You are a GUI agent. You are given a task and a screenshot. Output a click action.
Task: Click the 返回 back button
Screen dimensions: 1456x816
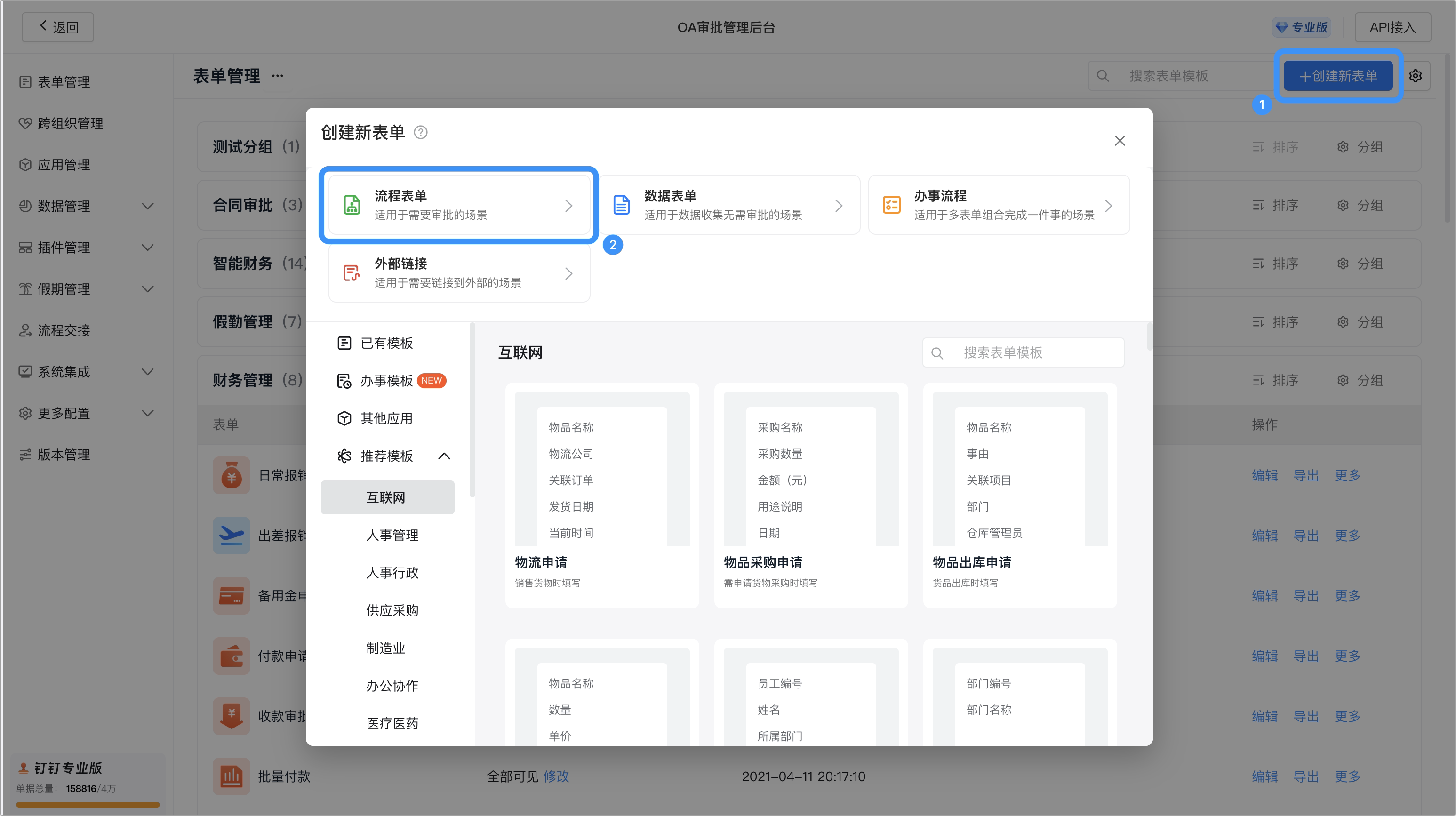(58, 27)
